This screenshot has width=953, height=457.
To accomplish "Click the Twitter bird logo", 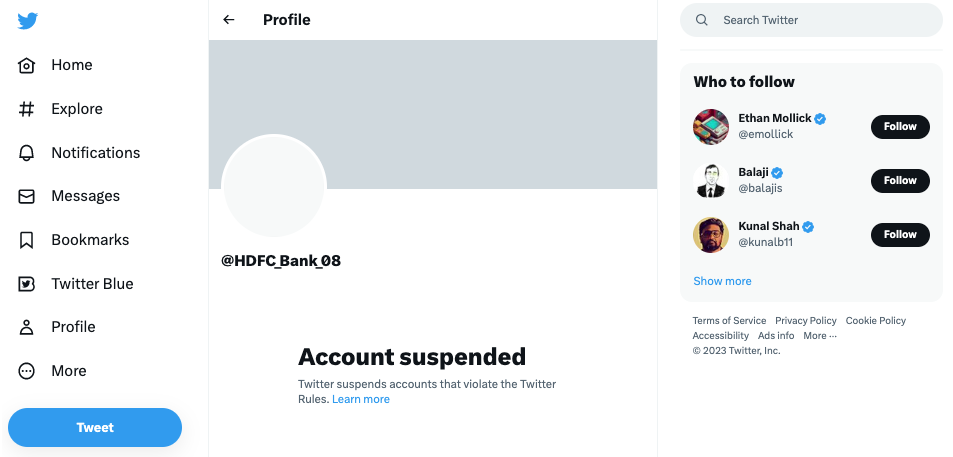I will 27,22.
